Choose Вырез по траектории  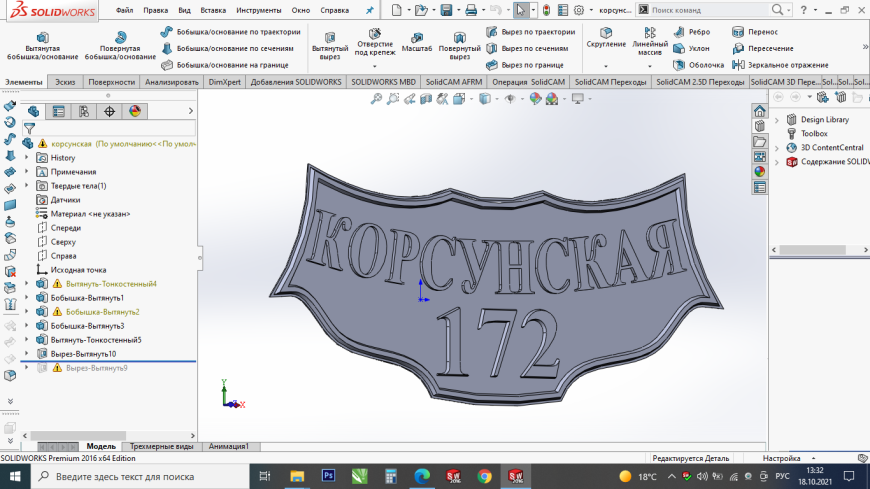coord(530,32)
